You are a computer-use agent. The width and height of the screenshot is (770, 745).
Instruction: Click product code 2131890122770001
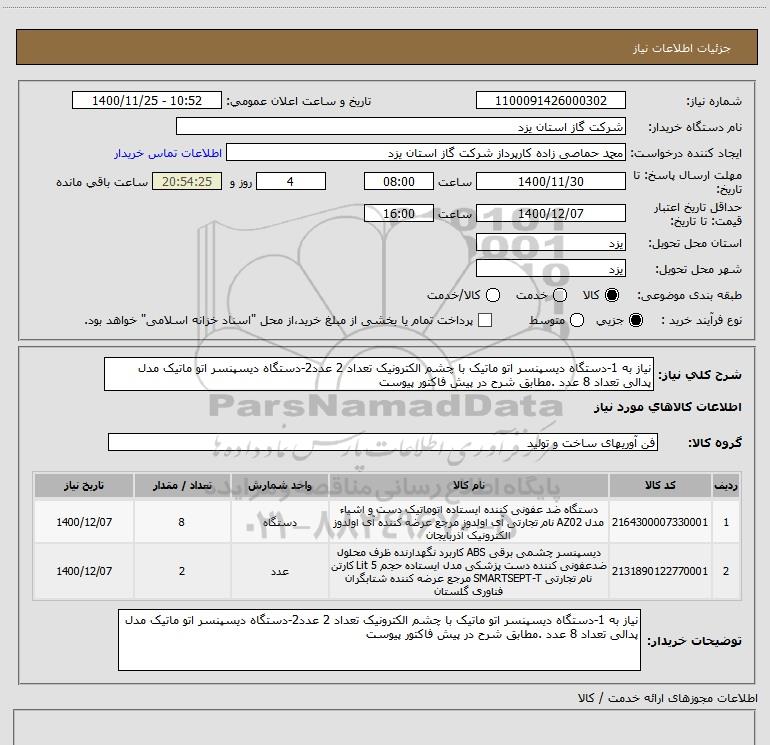tap(660, 571)
